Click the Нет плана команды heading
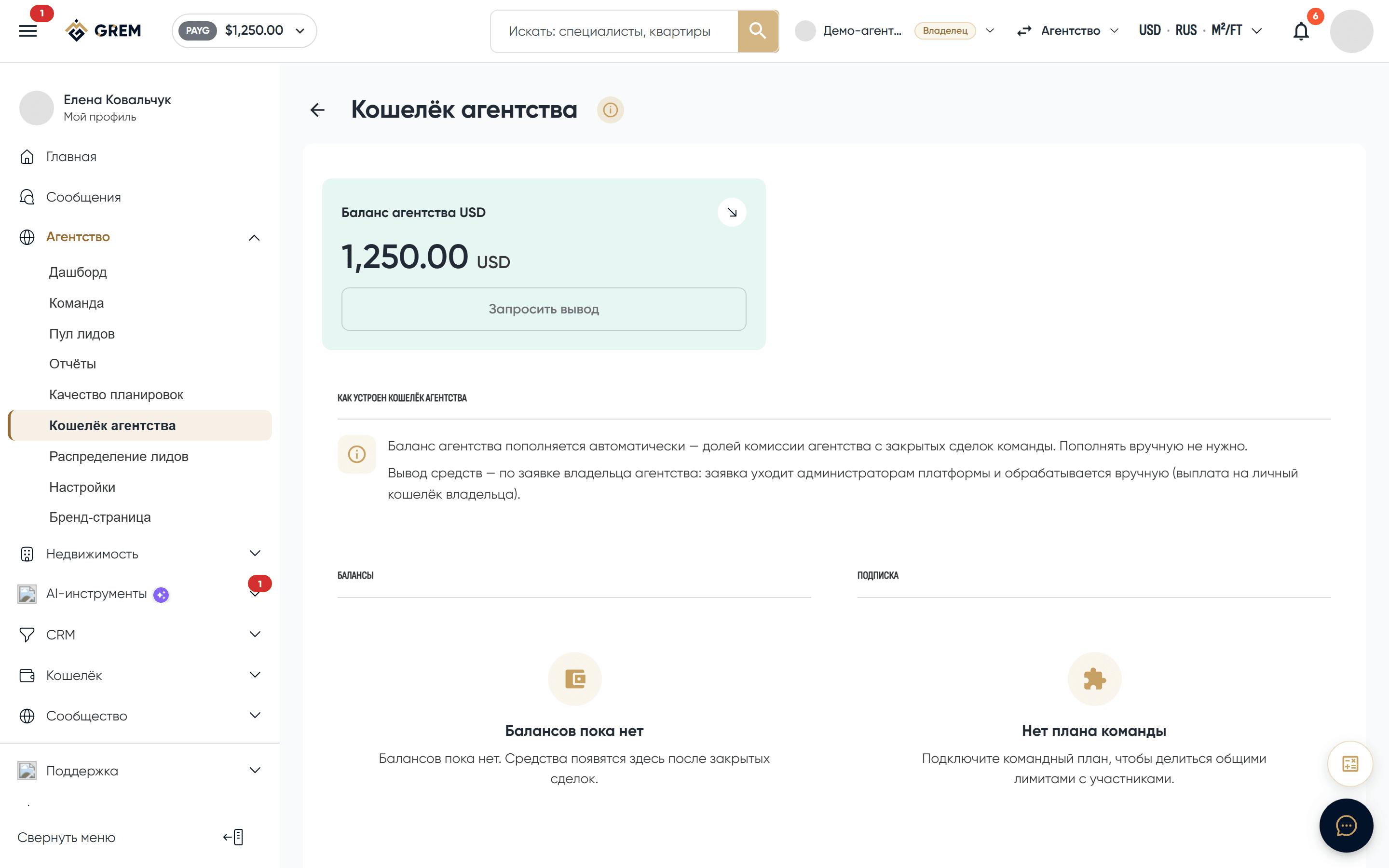The width and height of the screenshot is (1389, 868). pyautogui.click(x=1094, y=731)
